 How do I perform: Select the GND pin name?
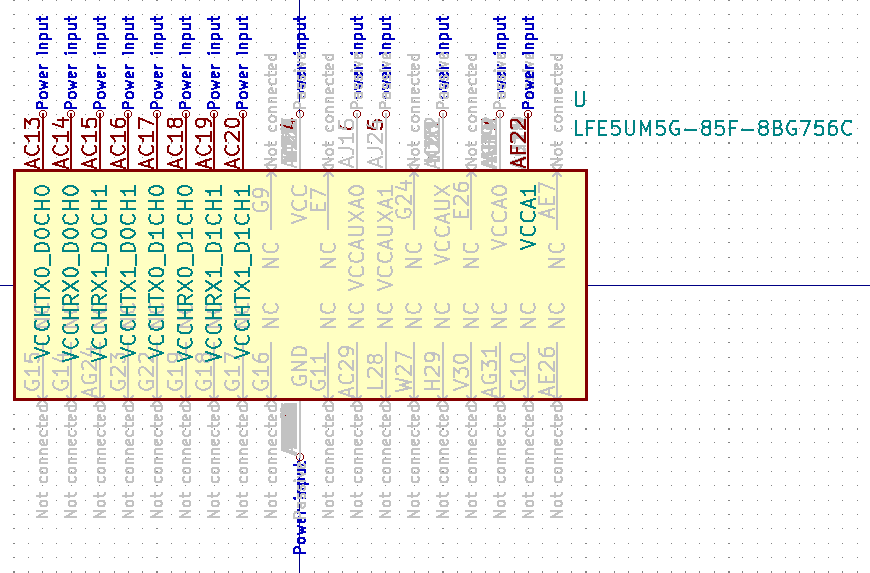pos(299,366)
